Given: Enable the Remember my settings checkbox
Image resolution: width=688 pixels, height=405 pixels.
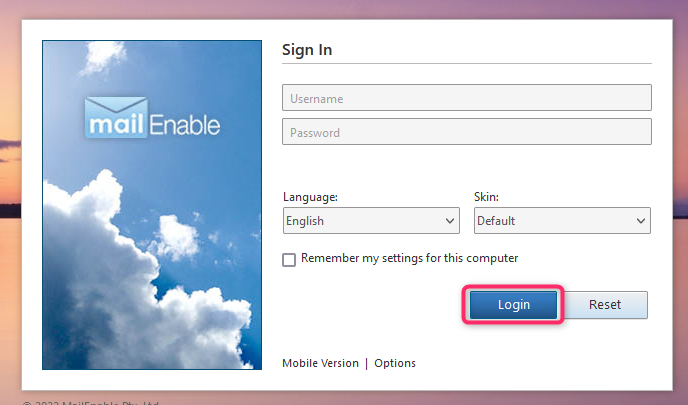Looking at the screenshot, I should click(289, 260).
